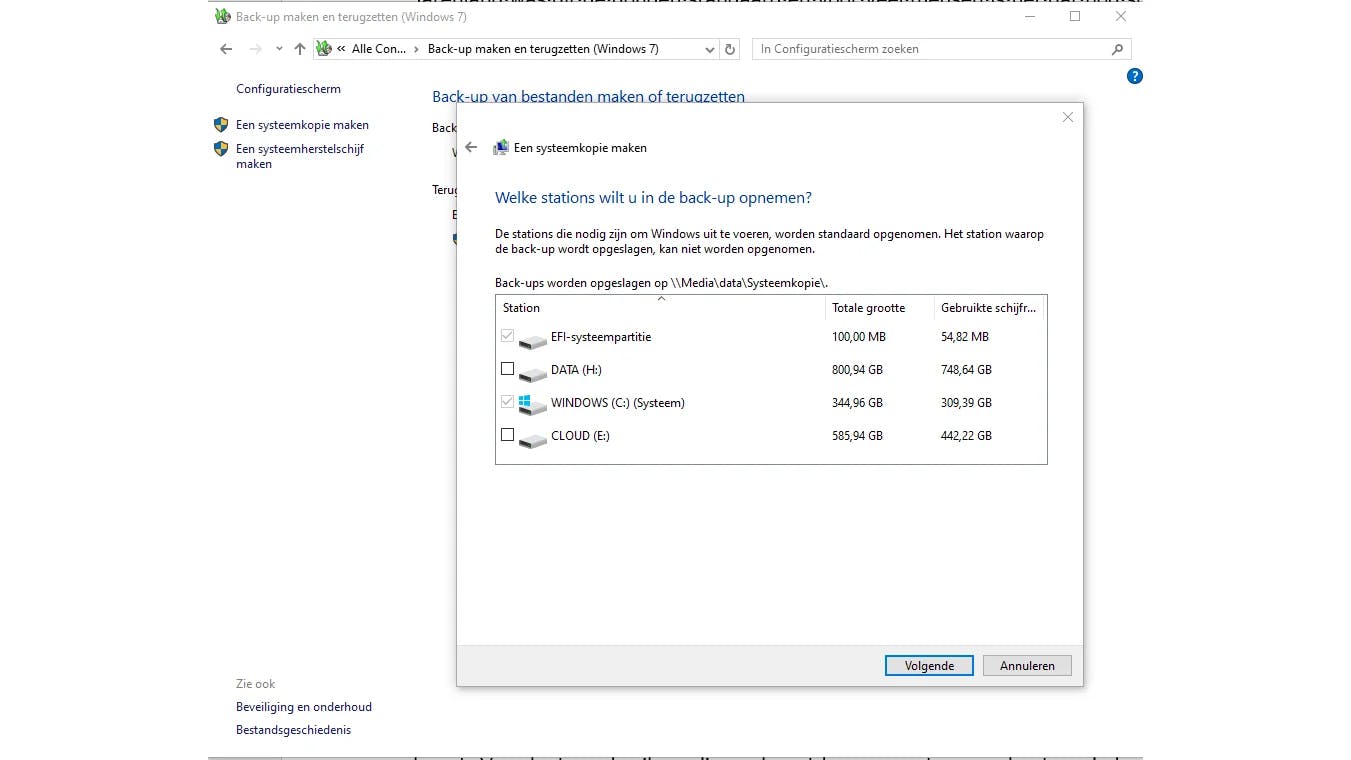
Task: Click the 585,94 GB total size value
Action: coord(857,436)
